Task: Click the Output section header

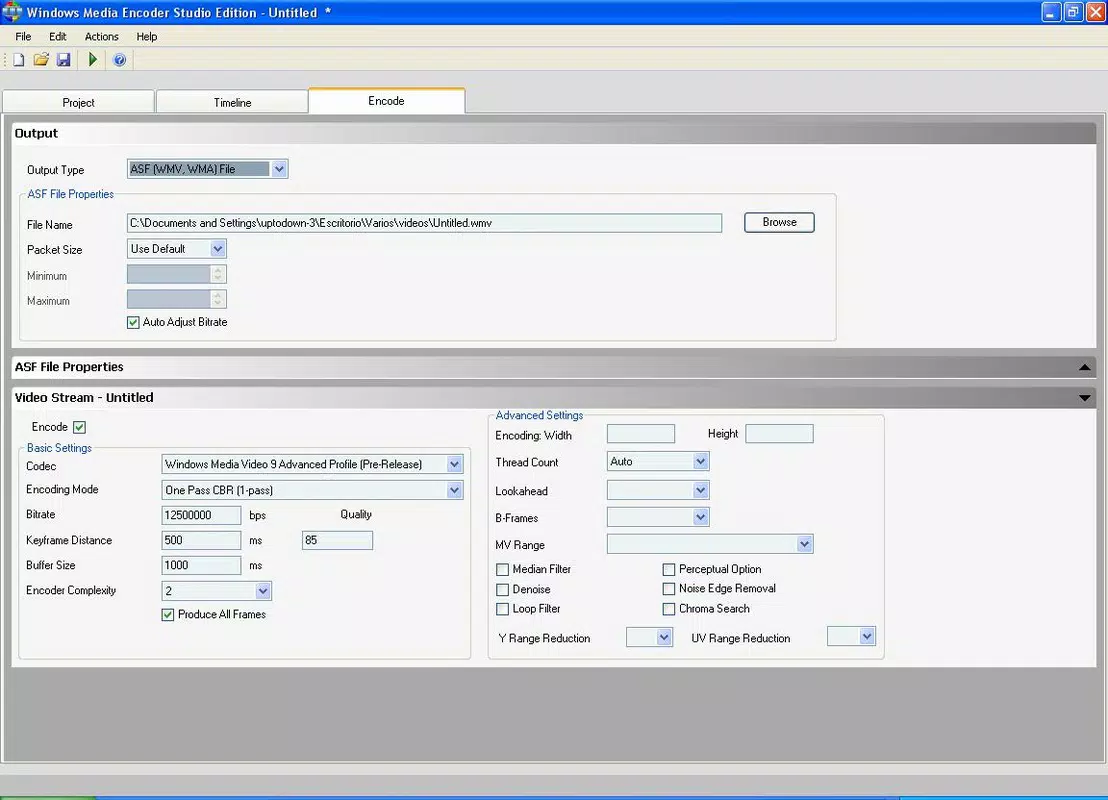Action: [x=554, y=134]
